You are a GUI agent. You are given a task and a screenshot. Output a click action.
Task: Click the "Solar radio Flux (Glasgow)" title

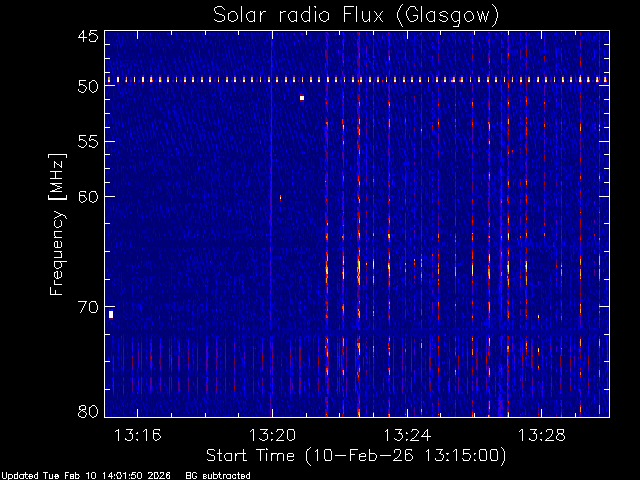pos(356,15)
